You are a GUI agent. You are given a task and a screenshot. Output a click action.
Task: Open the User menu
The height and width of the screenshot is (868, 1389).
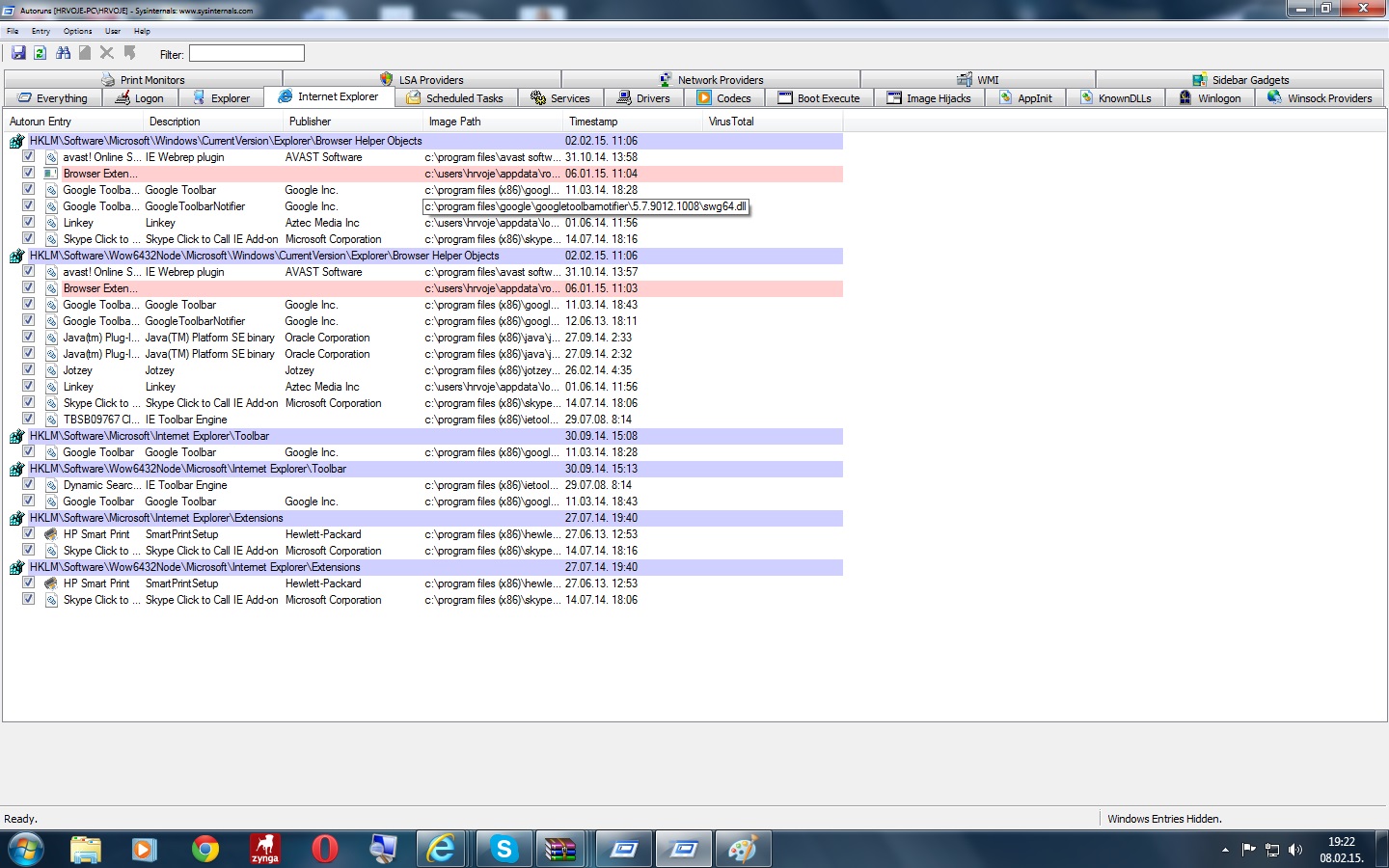113,31
